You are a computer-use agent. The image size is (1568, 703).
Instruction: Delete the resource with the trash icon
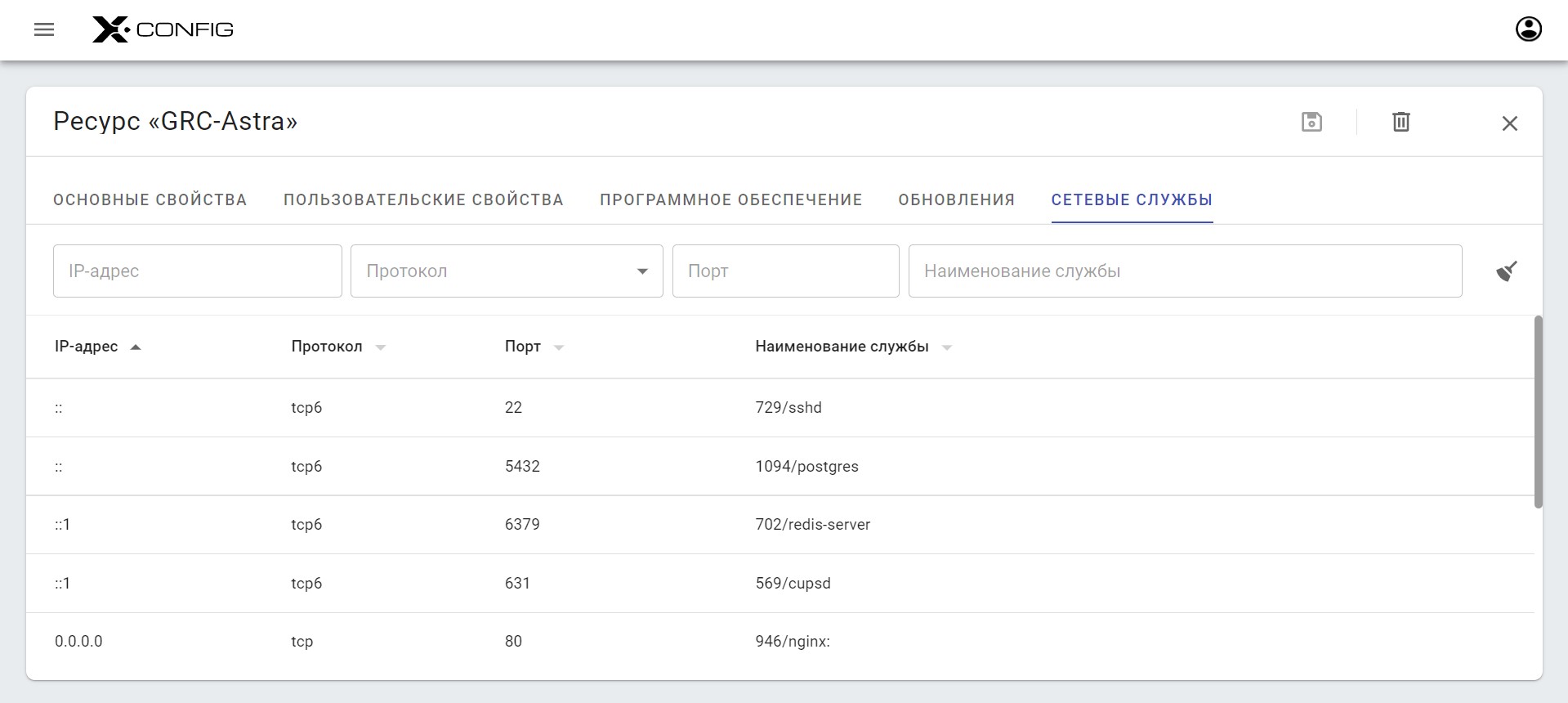click(x=1400, y=122)
